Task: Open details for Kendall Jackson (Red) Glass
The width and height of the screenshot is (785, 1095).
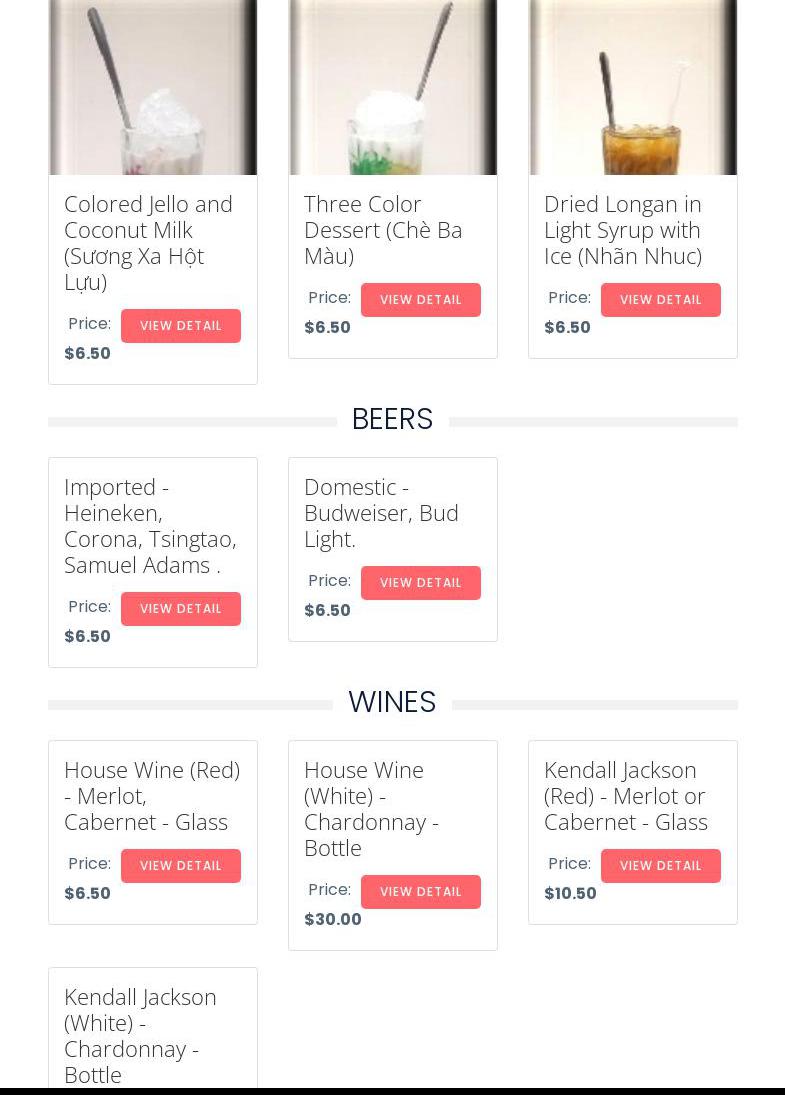Action: 661,866
